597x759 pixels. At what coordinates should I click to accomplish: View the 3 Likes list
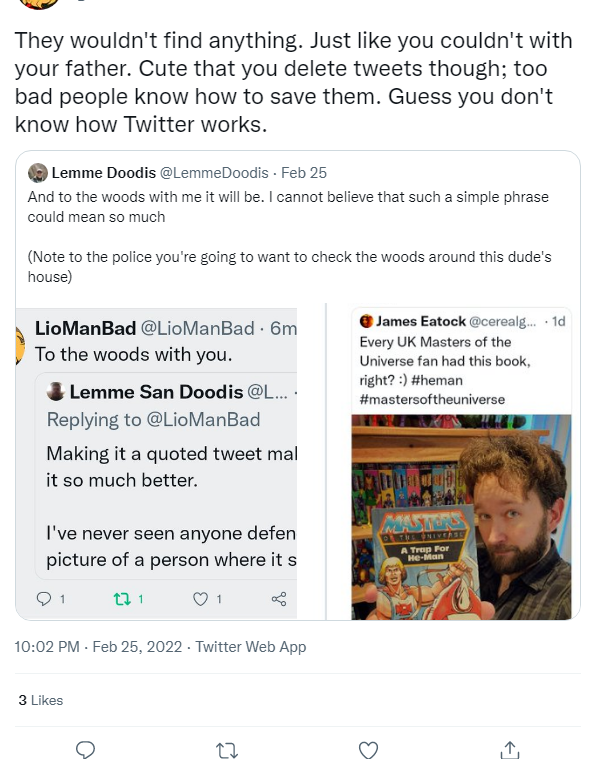point(41,700)
